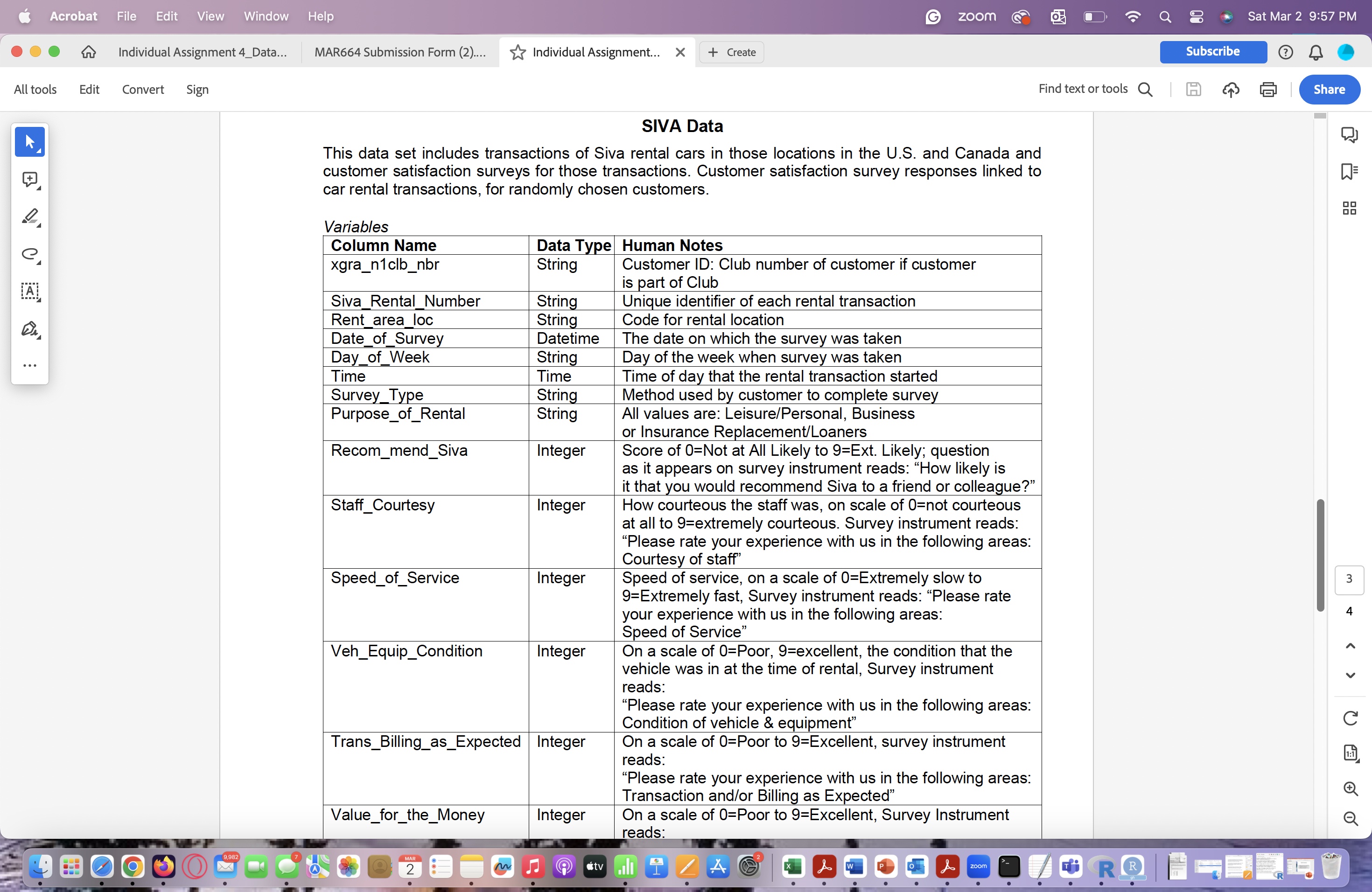Expand more tools ellipsis in toolbar
The height and width of the screenshot is (892, 1372).
click(29, 365)
